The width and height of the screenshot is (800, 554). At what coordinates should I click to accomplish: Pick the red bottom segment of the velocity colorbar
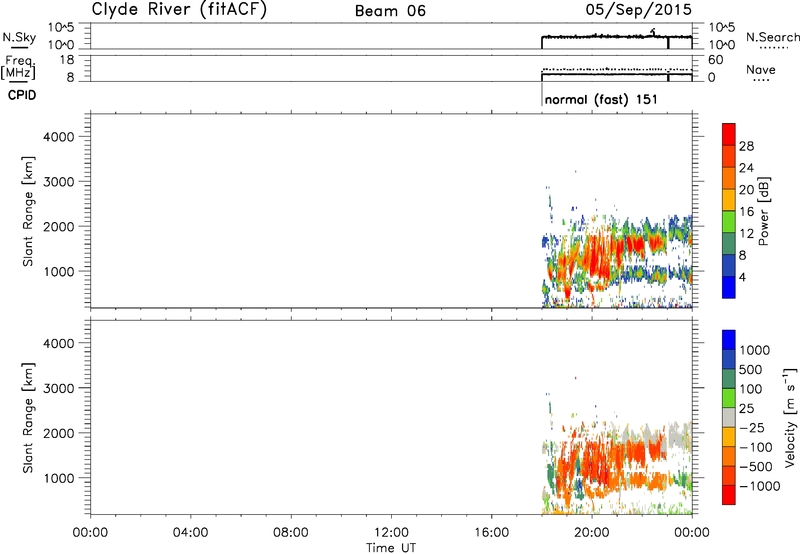point(729,495)
